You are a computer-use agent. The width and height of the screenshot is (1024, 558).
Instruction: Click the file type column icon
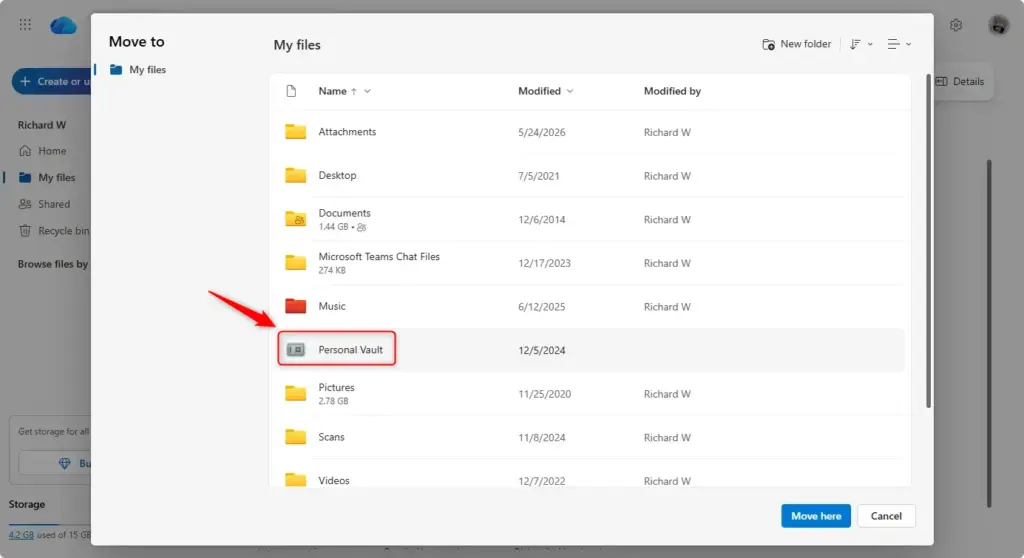click(291, 91)
